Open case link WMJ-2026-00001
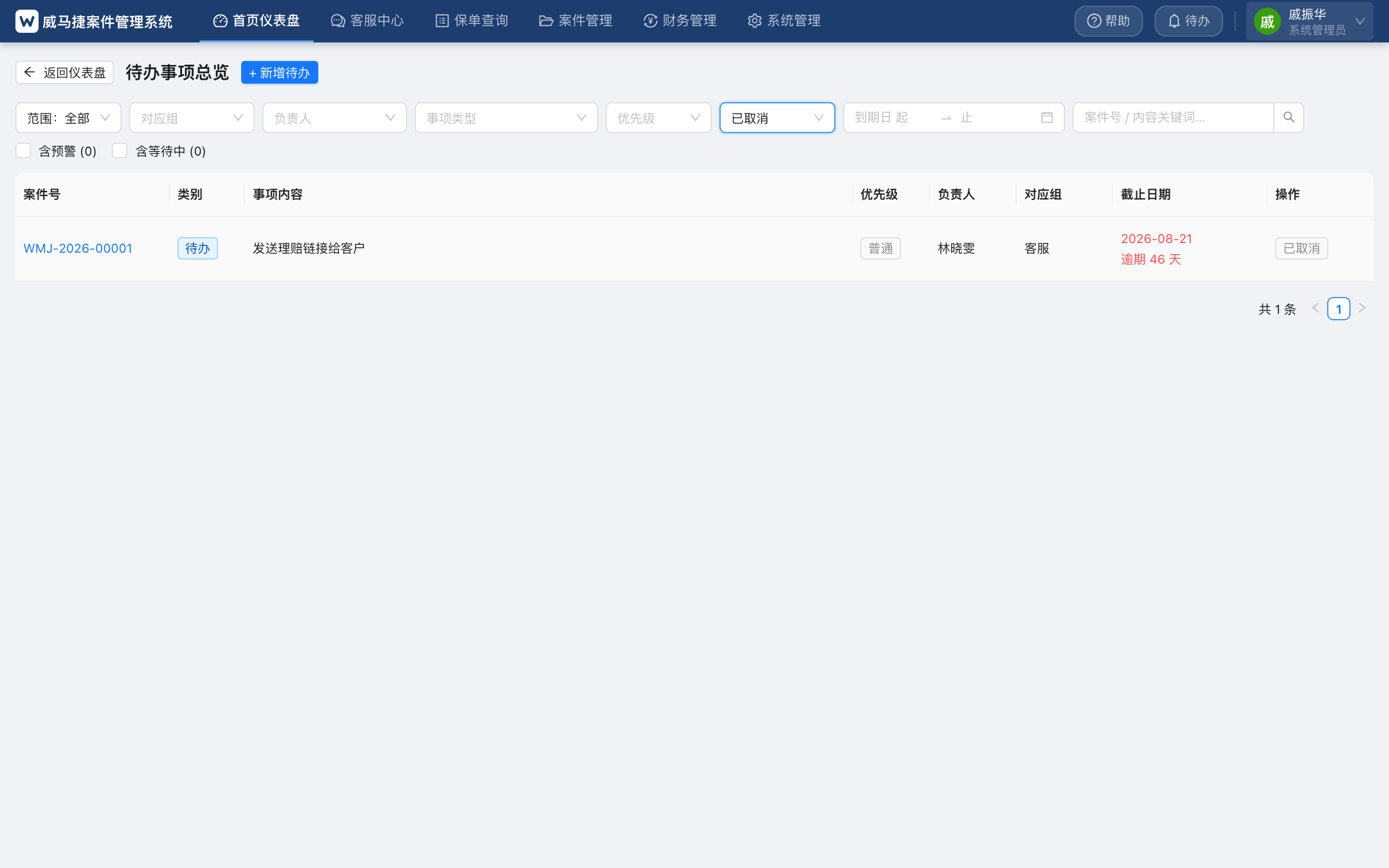 pos(78,248)
